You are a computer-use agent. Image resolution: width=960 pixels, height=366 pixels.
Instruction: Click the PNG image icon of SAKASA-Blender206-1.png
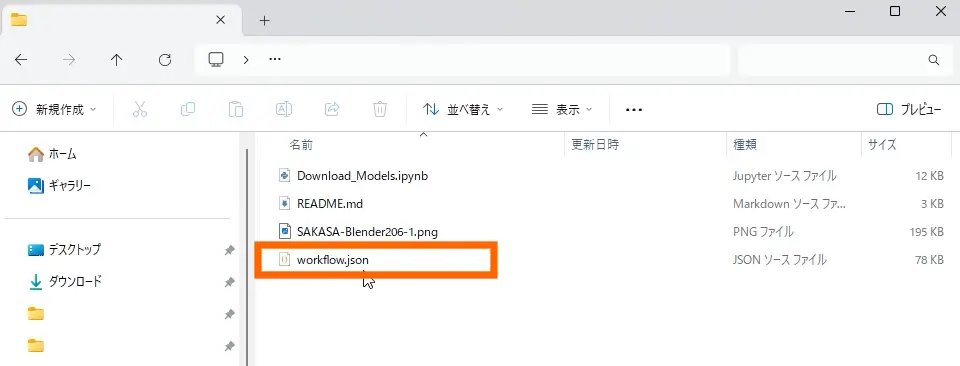click(x=284, y=231)
